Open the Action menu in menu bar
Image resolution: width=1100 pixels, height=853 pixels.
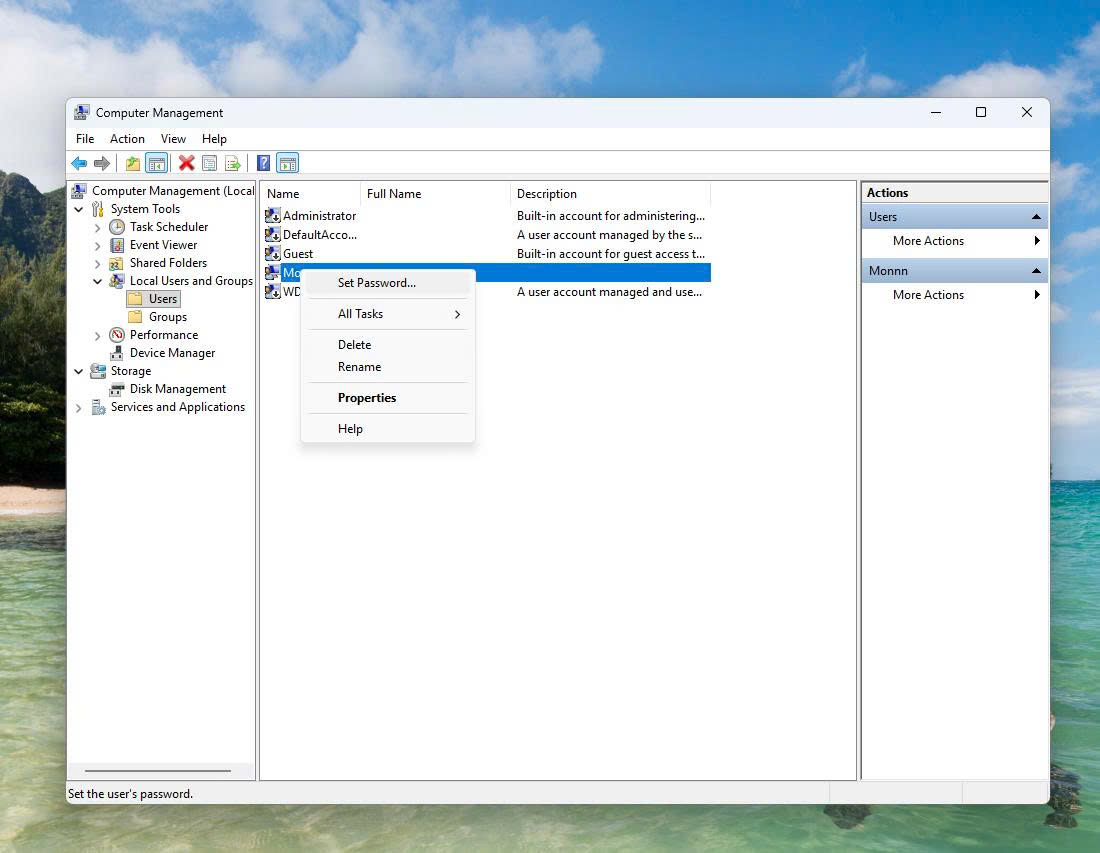tap(127, 139)
